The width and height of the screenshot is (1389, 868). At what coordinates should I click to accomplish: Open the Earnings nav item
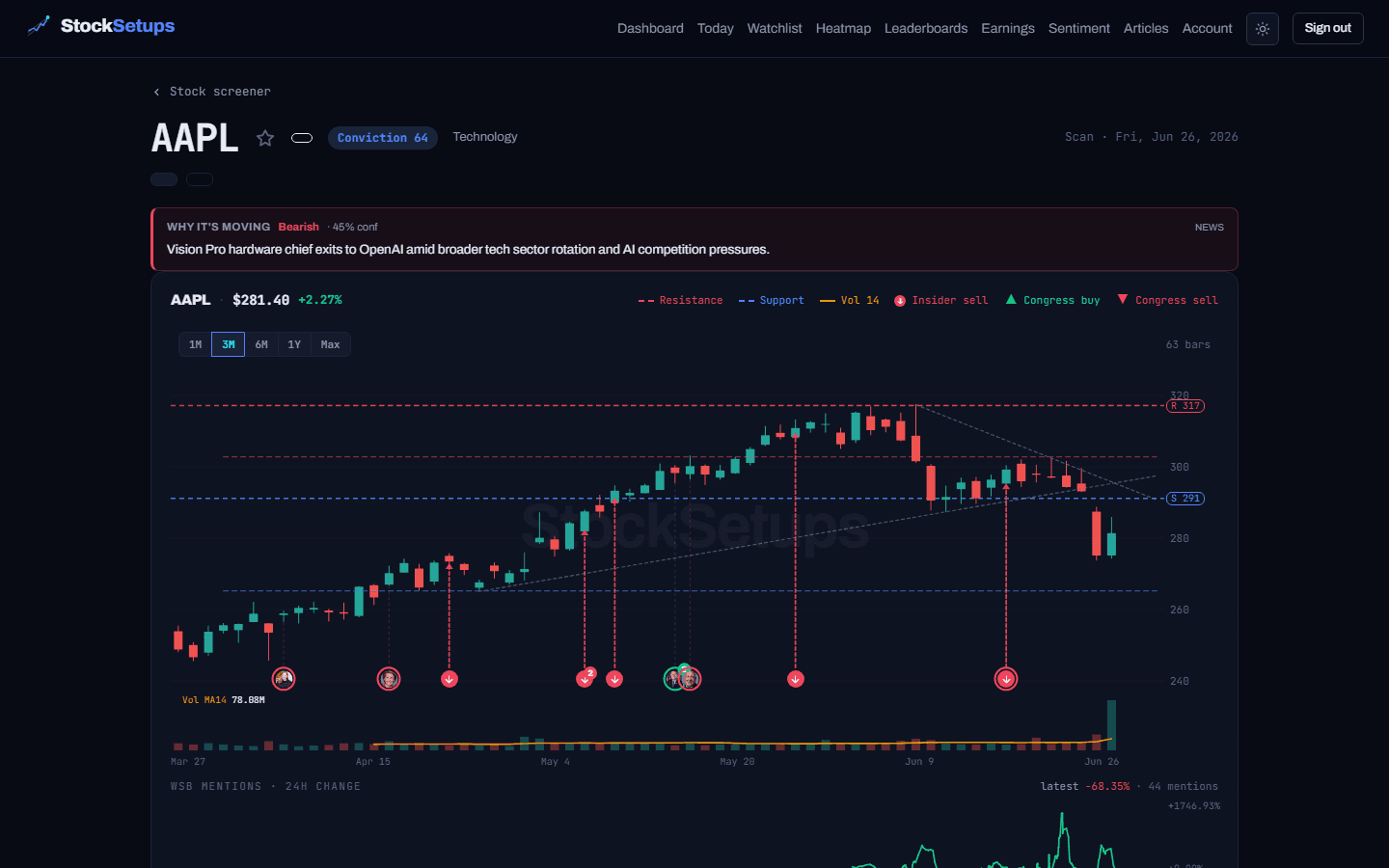pyautogui.click(x=1008, y=29)
